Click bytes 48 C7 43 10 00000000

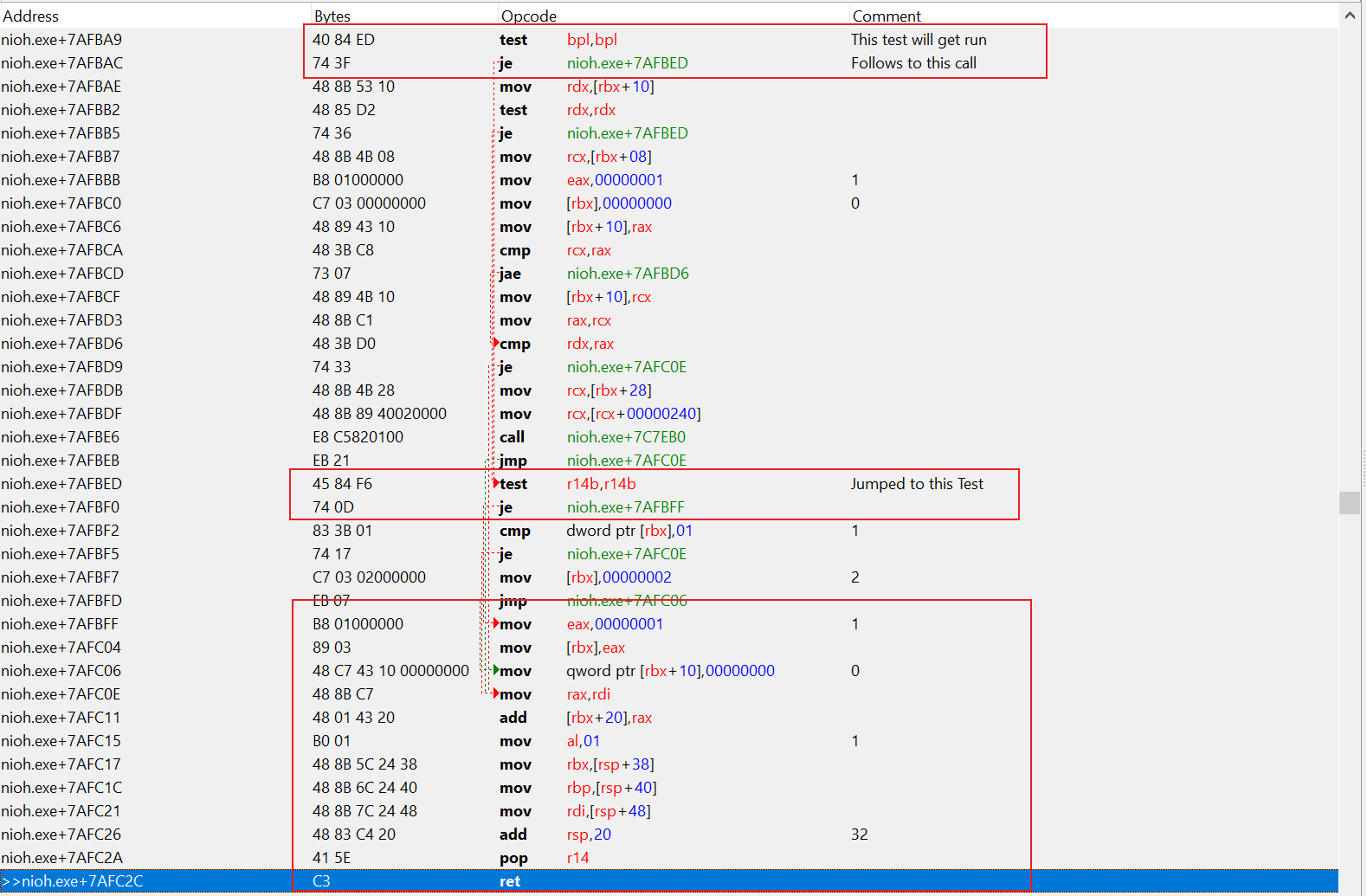[x=390, y=671]
